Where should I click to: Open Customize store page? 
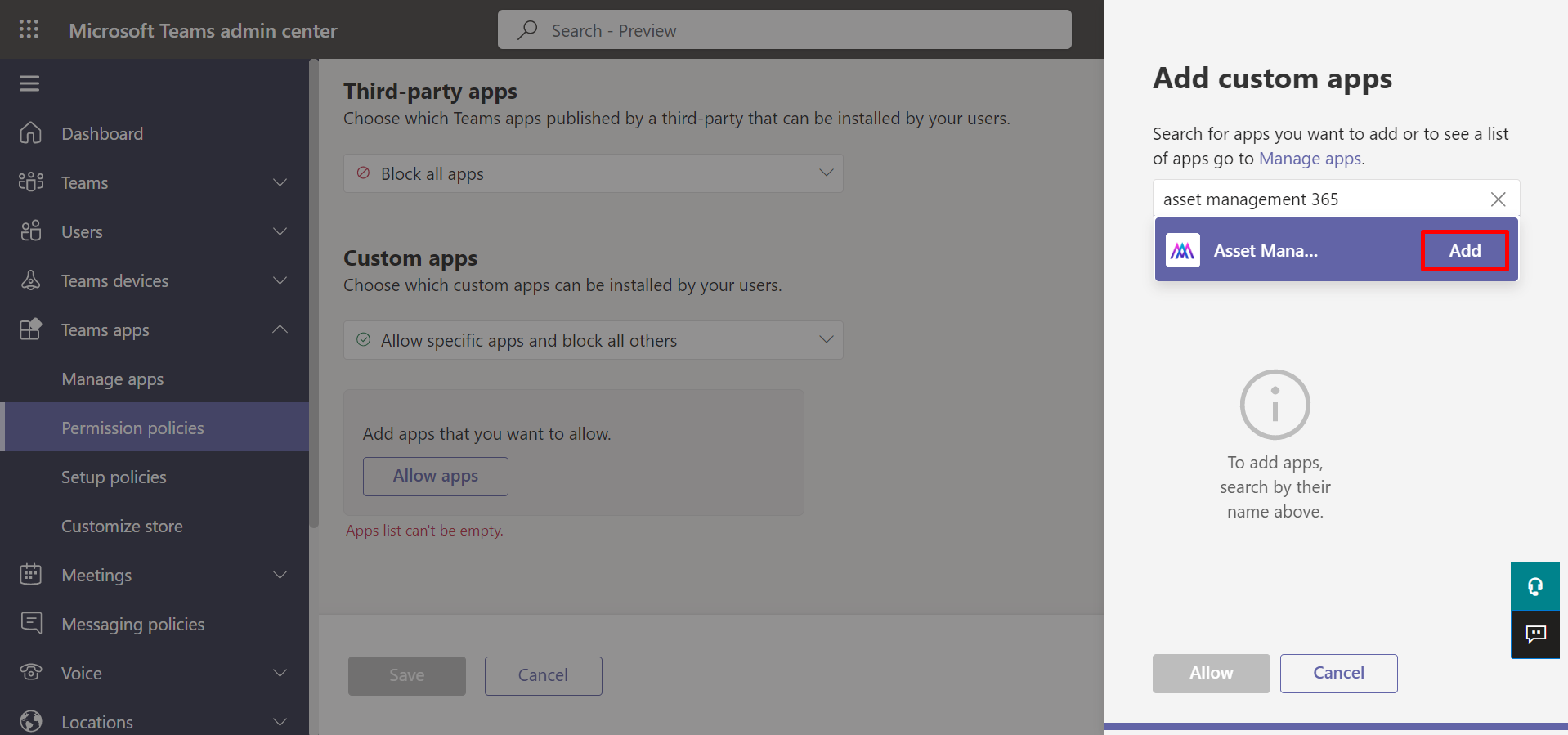pos(122,526)
